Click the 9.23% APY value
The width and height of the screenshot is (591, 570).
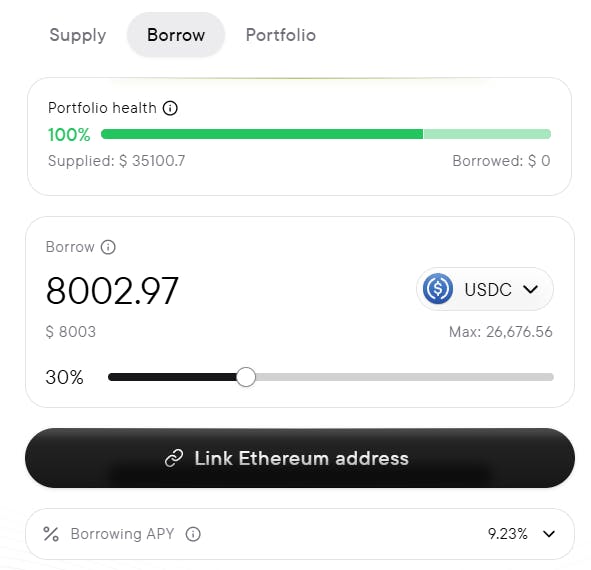507,534
